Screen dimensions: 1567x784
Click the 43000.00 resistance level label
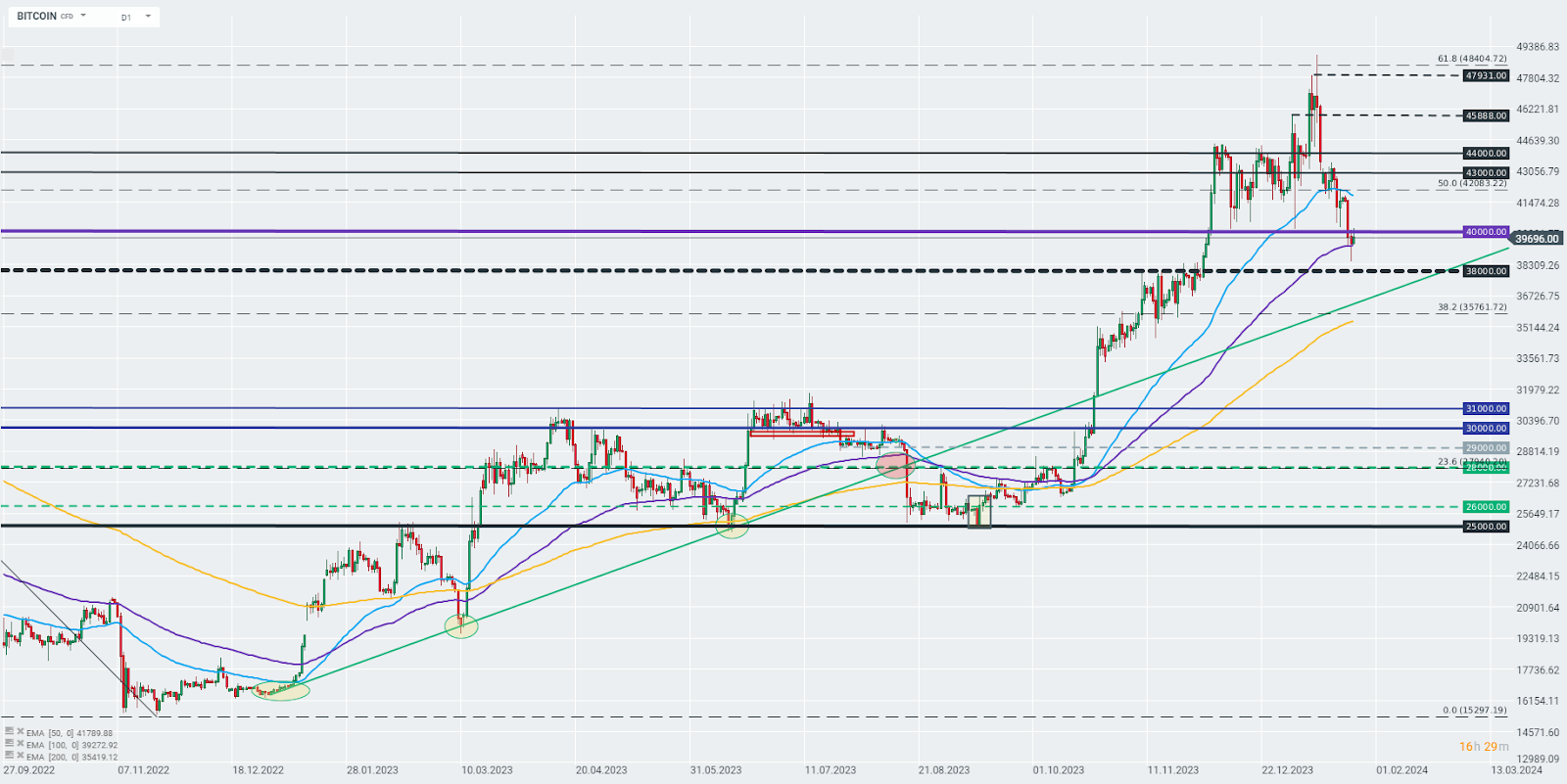coord(1486,172)
